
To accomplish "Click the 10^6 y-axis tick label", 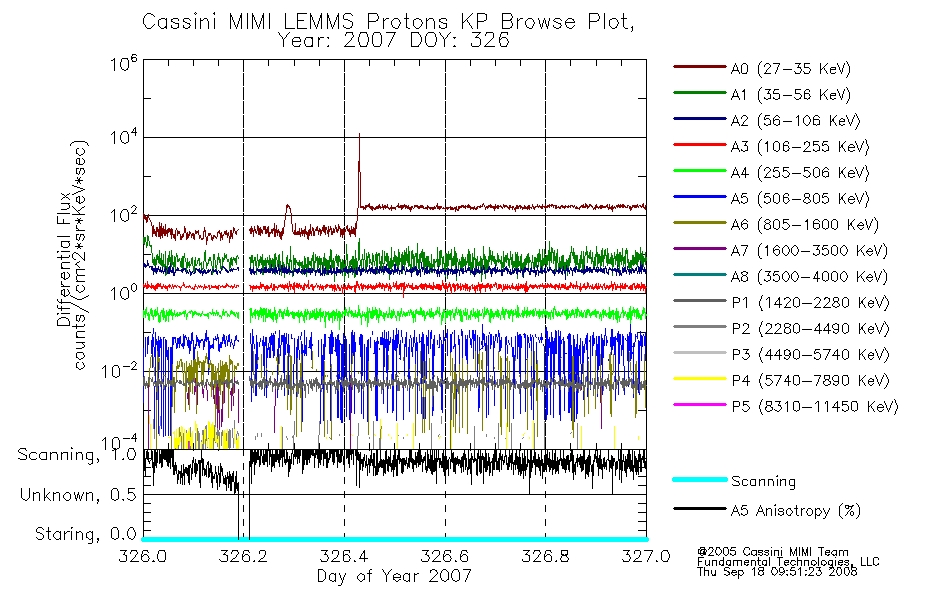I will [124, 63].
